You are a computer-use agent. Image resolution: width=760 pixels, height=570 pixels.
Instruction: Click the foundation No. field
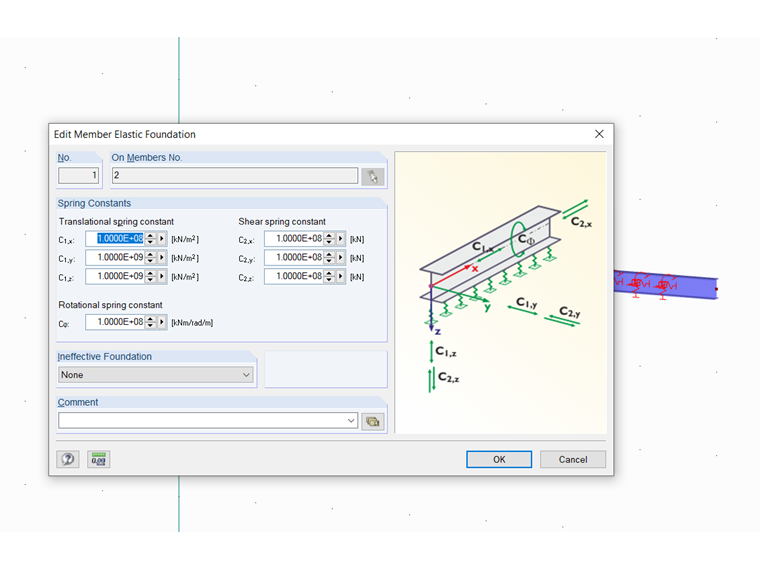pos(79,175)
